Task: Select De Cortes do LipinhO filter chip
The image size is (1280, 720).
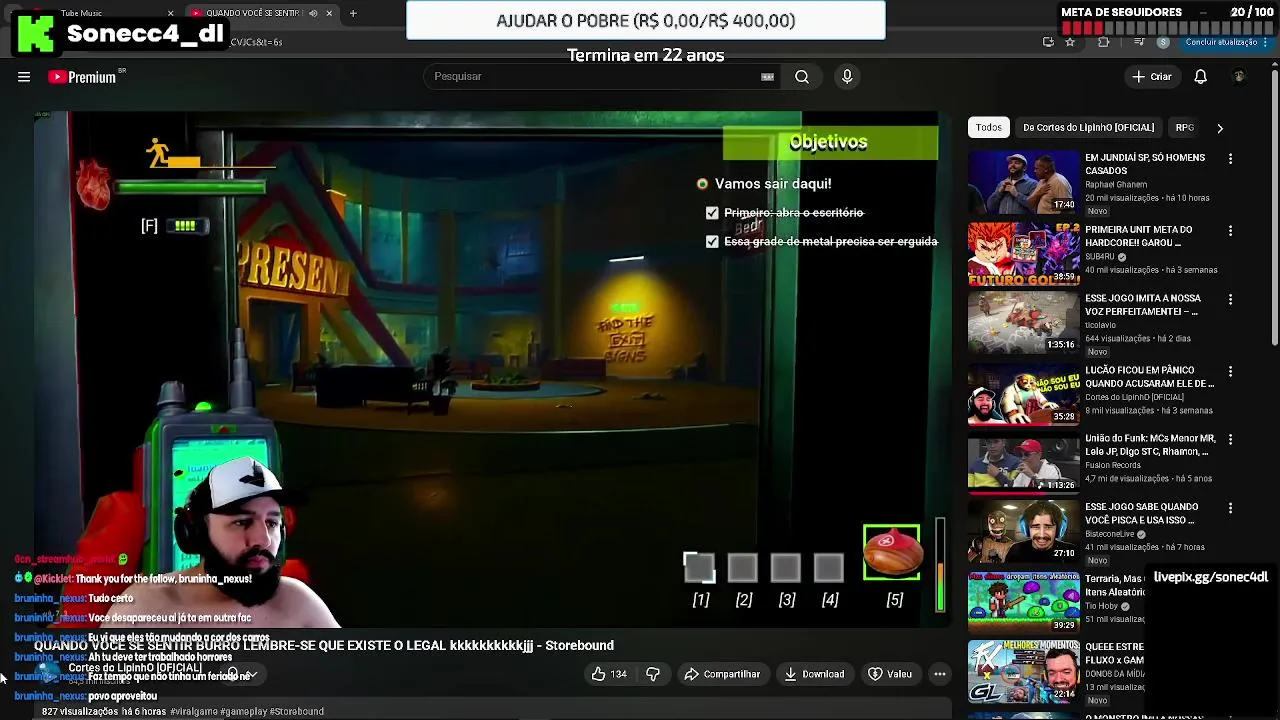Action: click(x=1088, y=128)
